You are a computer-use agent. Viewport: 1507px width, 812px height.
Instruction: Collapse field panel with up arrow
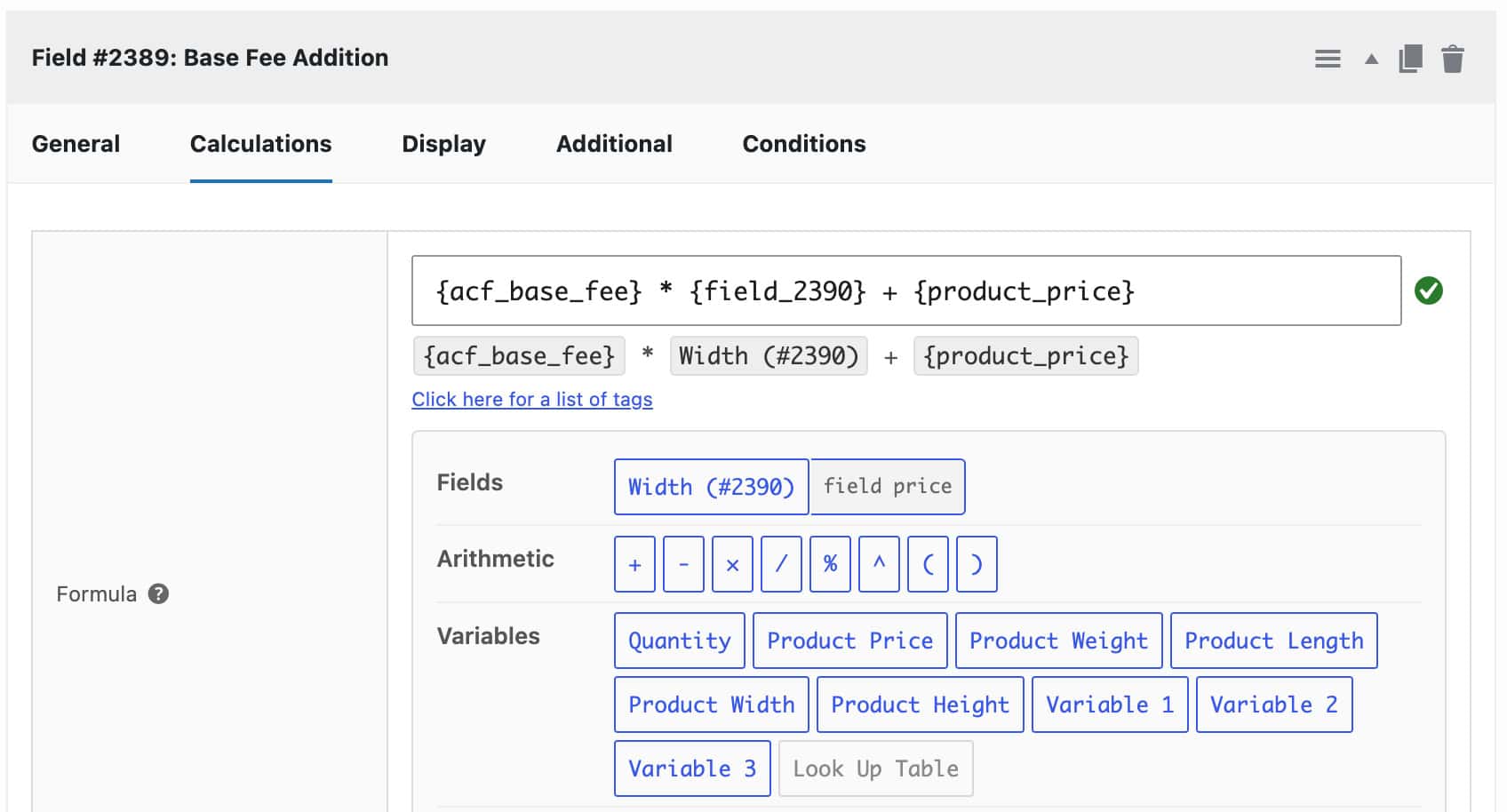coord(1372,59)
